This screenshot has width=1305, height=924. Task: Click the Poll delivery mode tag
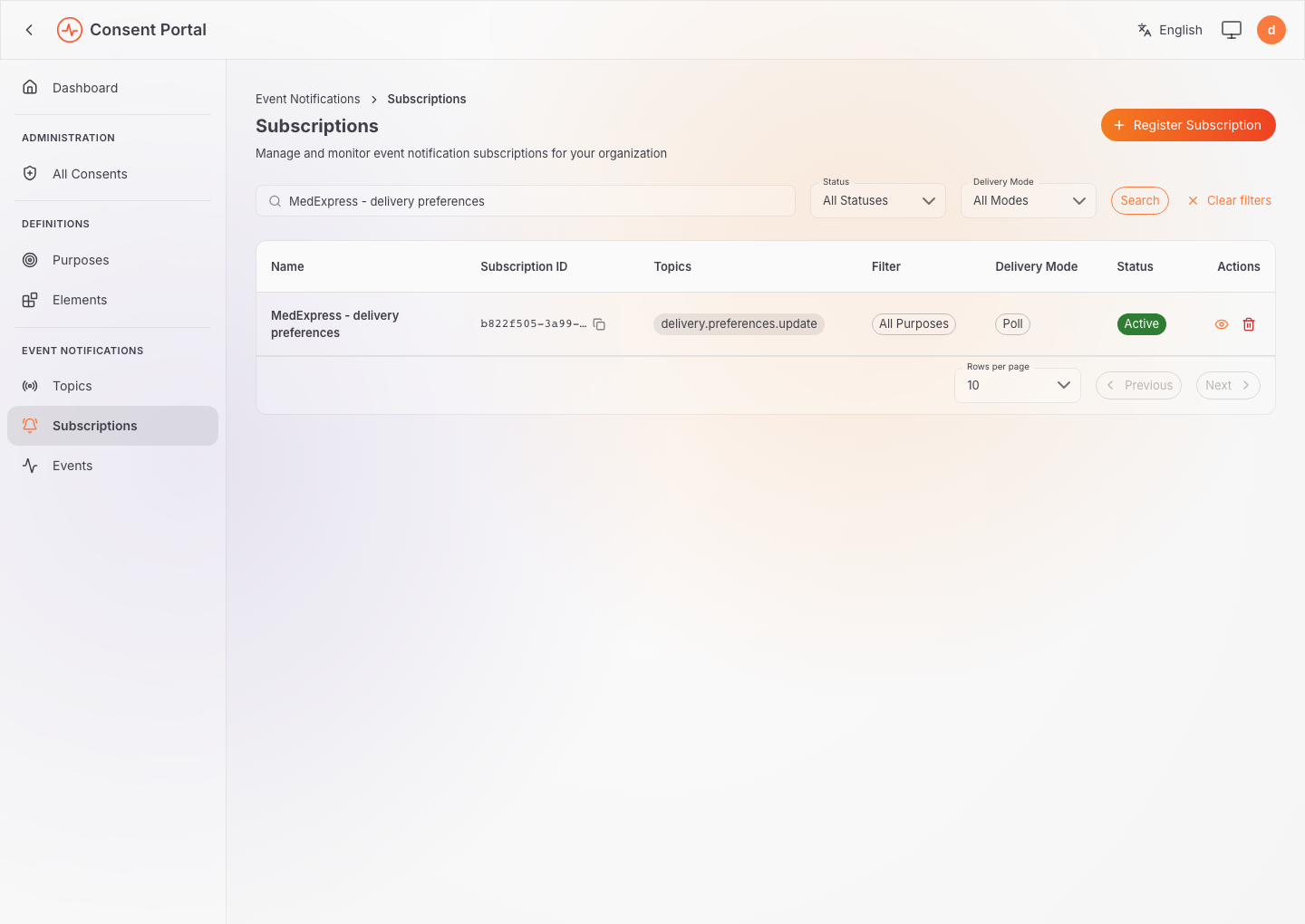1012,323
